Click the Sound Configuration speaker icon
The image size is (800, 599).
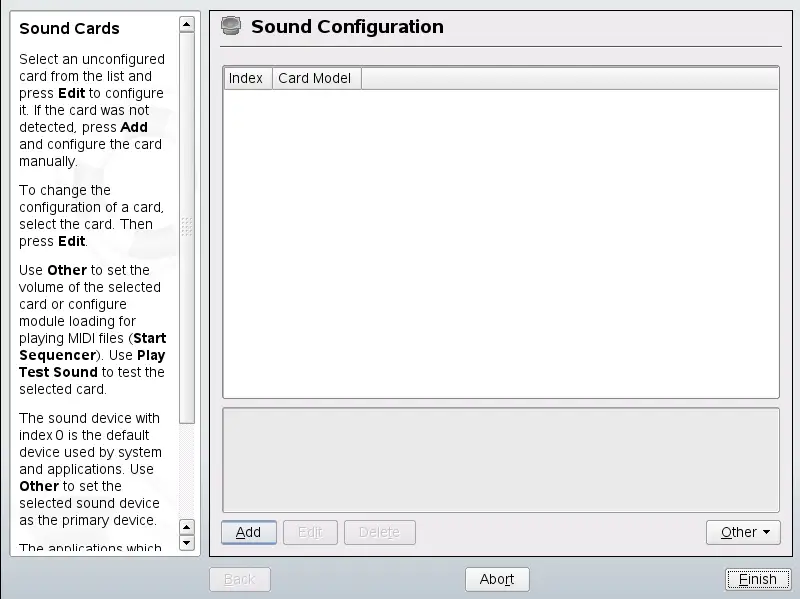coord(231,26)
